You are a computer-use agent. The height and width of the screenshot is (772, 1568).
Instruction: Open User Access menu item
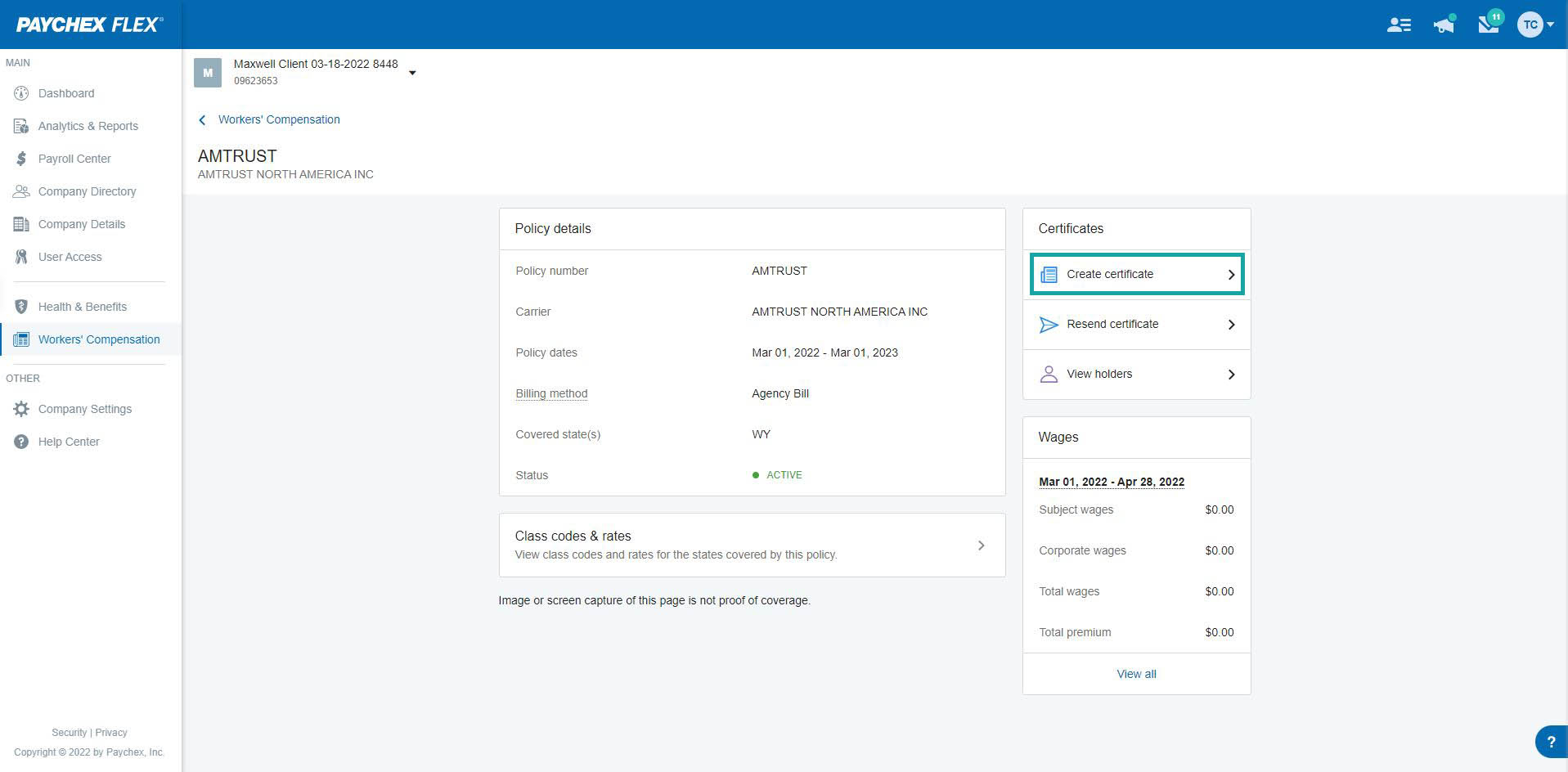(x=70, y=257)
